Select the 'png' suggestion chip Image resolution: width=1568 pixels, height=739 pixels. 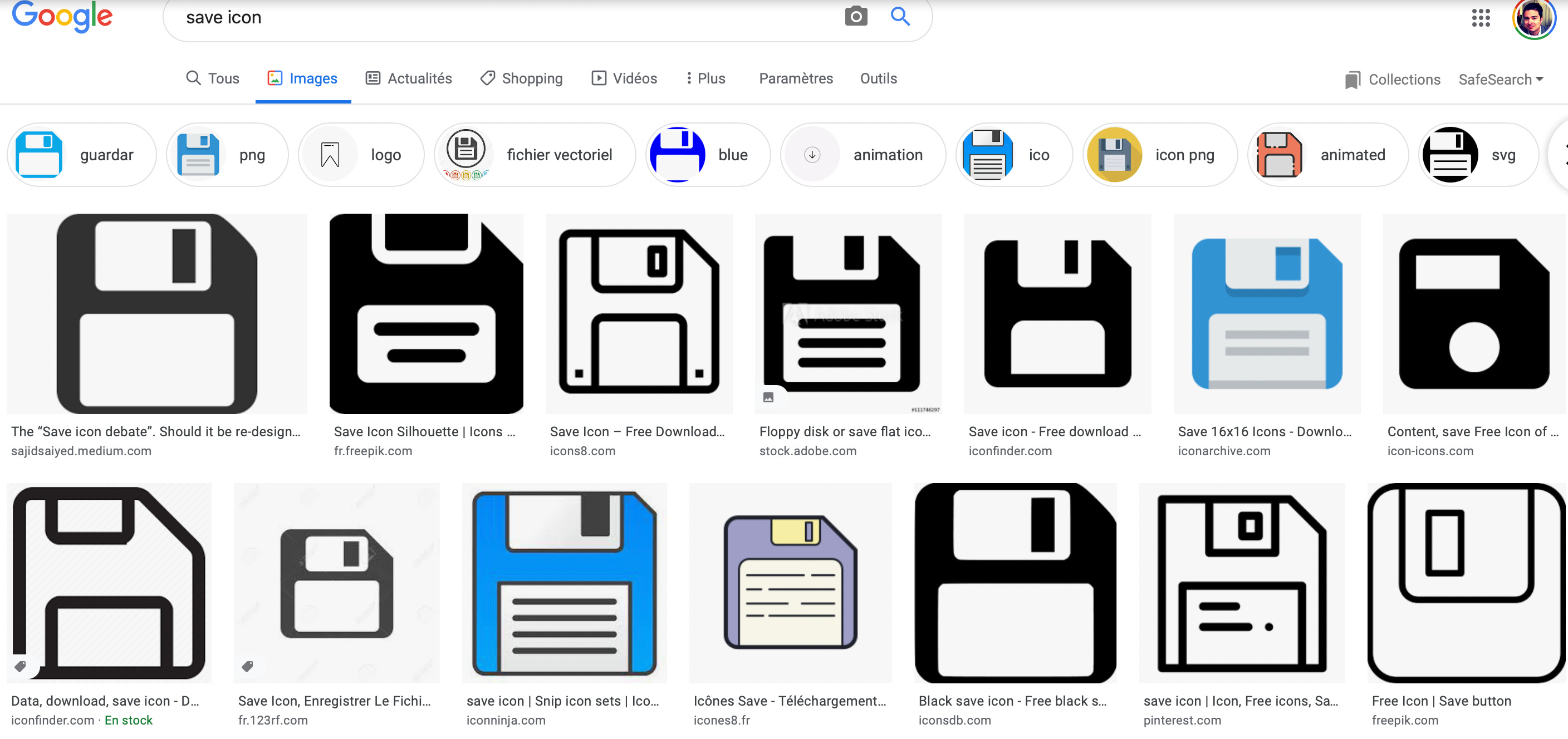227,155
